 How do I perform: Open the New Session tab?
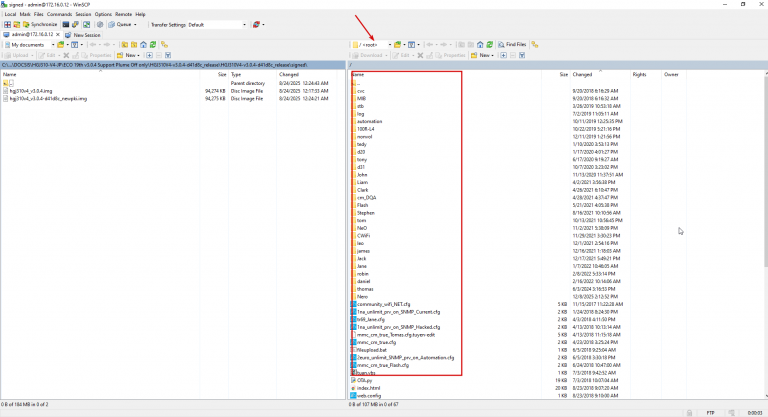coord(82,35)
